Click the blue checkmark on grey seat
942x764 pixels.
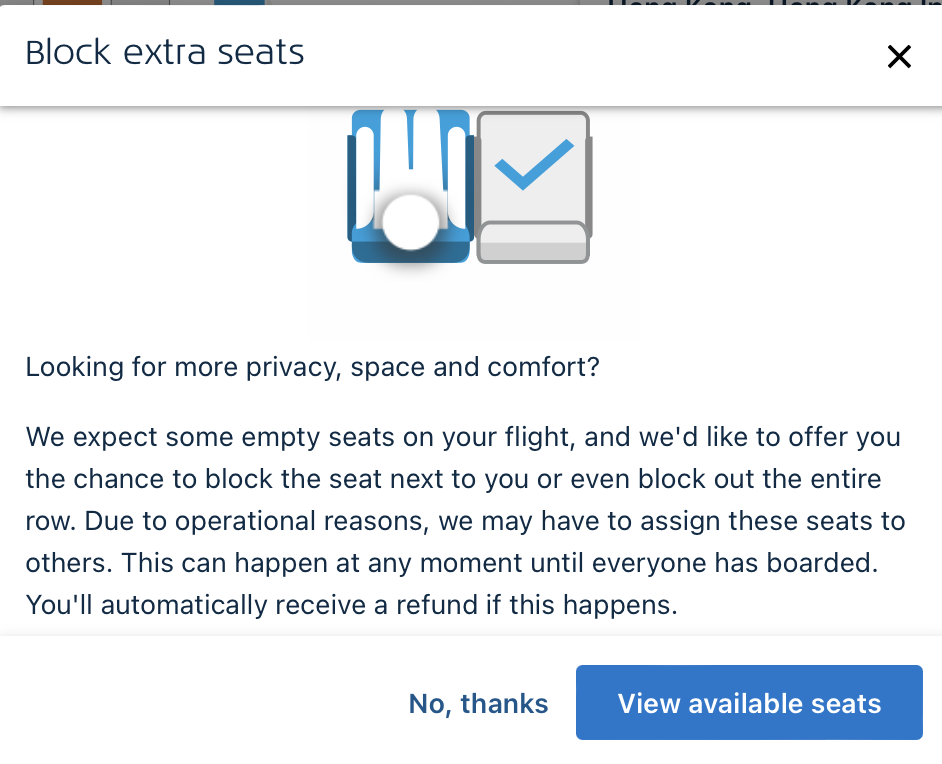[534, 166]
